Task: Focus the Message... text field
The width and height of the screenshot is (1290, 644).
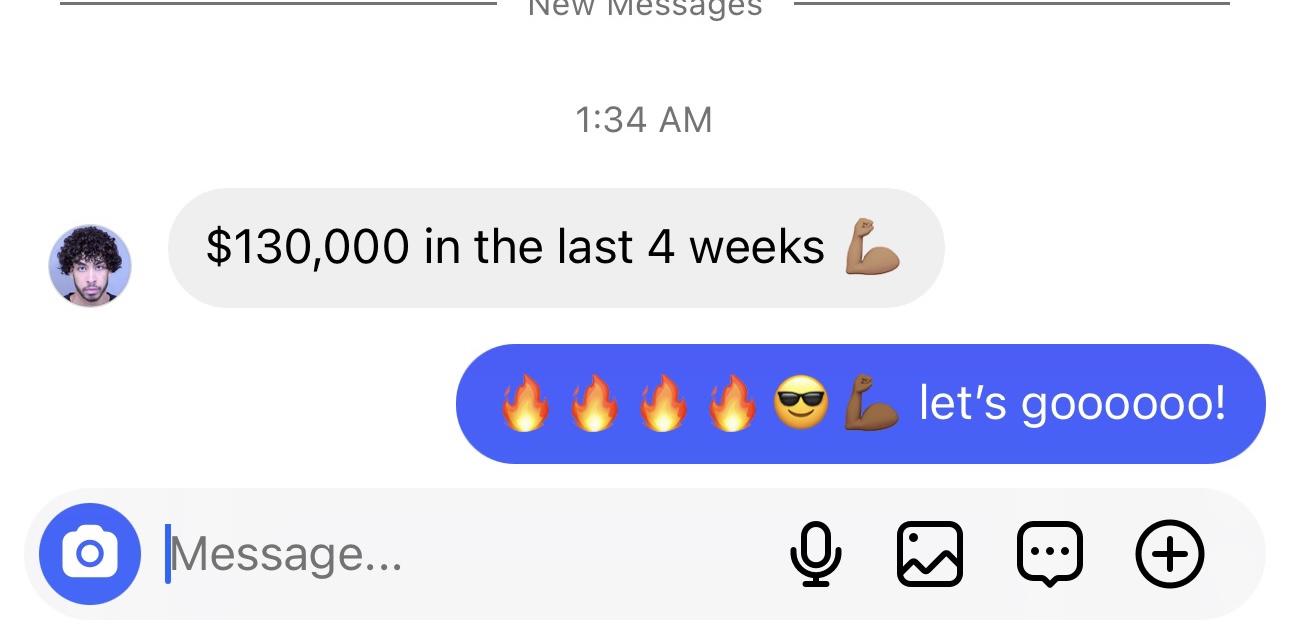Action: coord(470,554)
